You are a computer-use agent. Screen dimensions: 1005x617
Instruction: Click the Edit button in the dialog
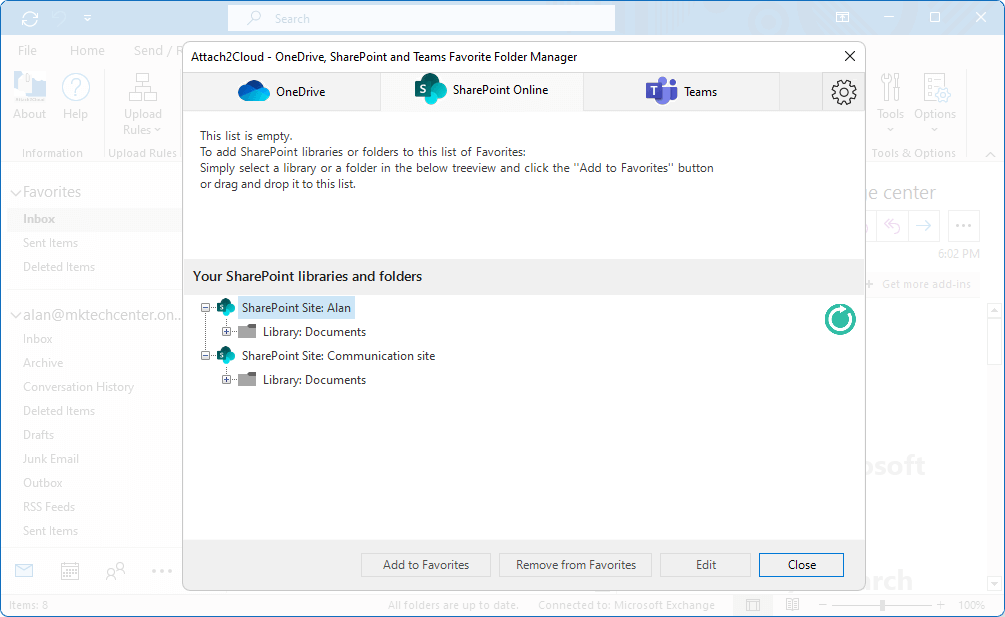point(705,564)
